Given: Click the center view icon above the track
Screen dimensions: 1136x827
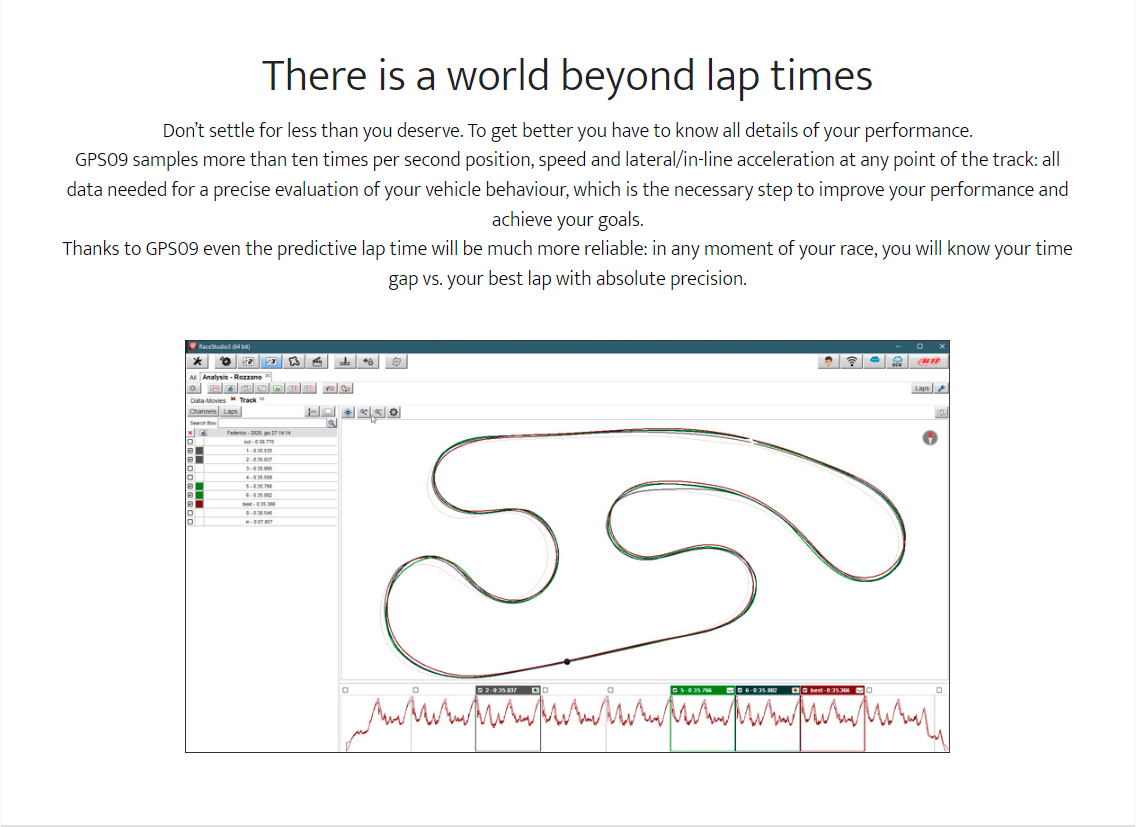Looking at the screenshot, I should 348,412.
